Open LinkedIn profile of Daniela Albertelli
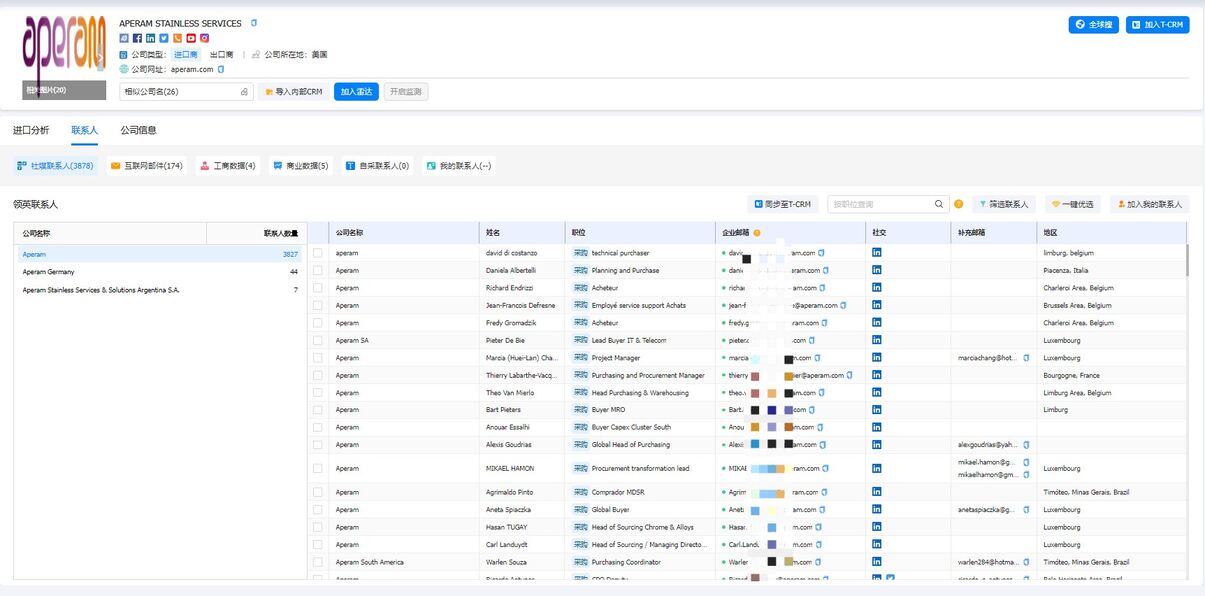This screenshot has height=596, width=1205. (x=877, y=270)
